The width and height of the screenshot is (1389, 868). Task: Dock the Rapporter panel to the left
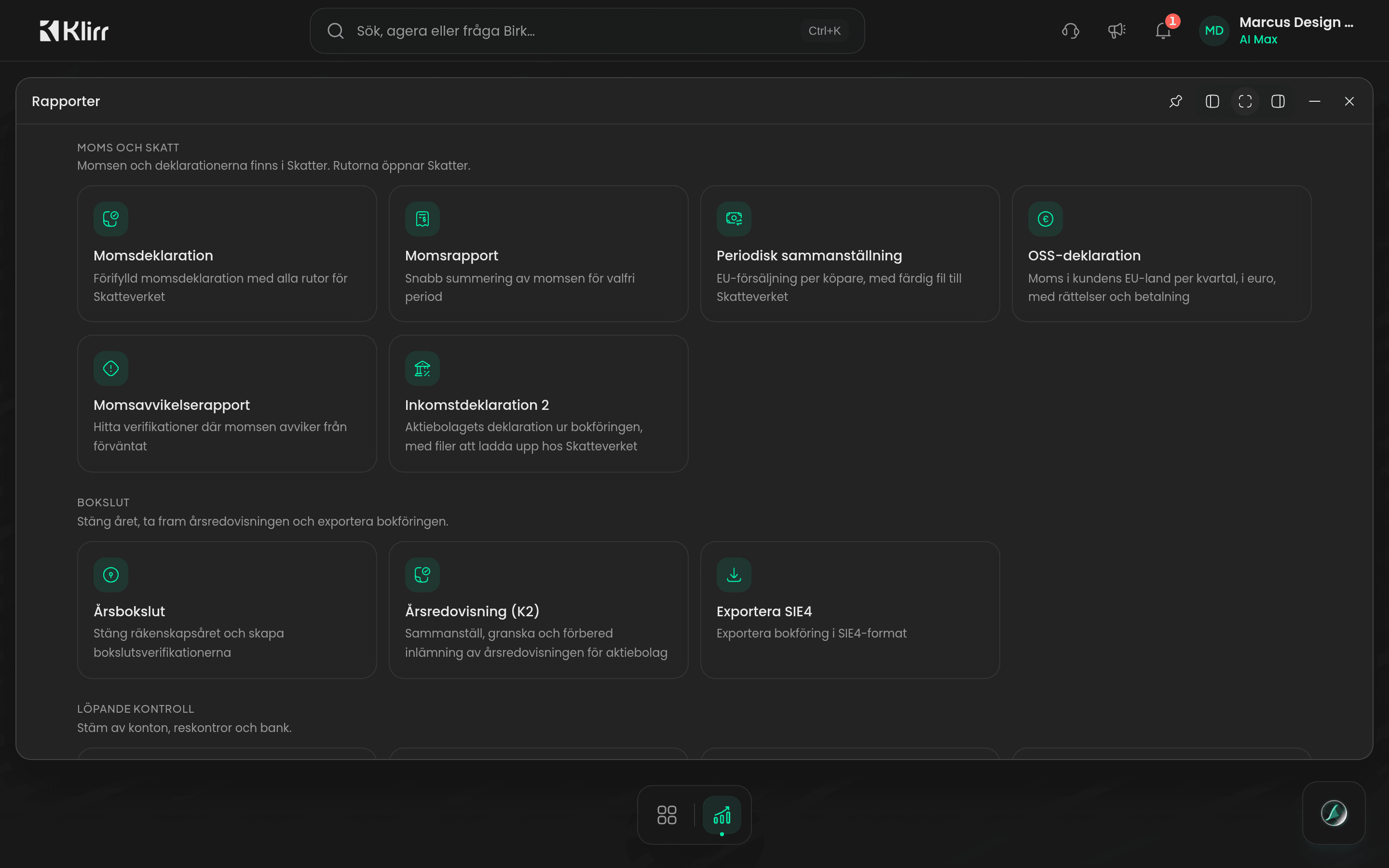click(x=1212, y=102)
